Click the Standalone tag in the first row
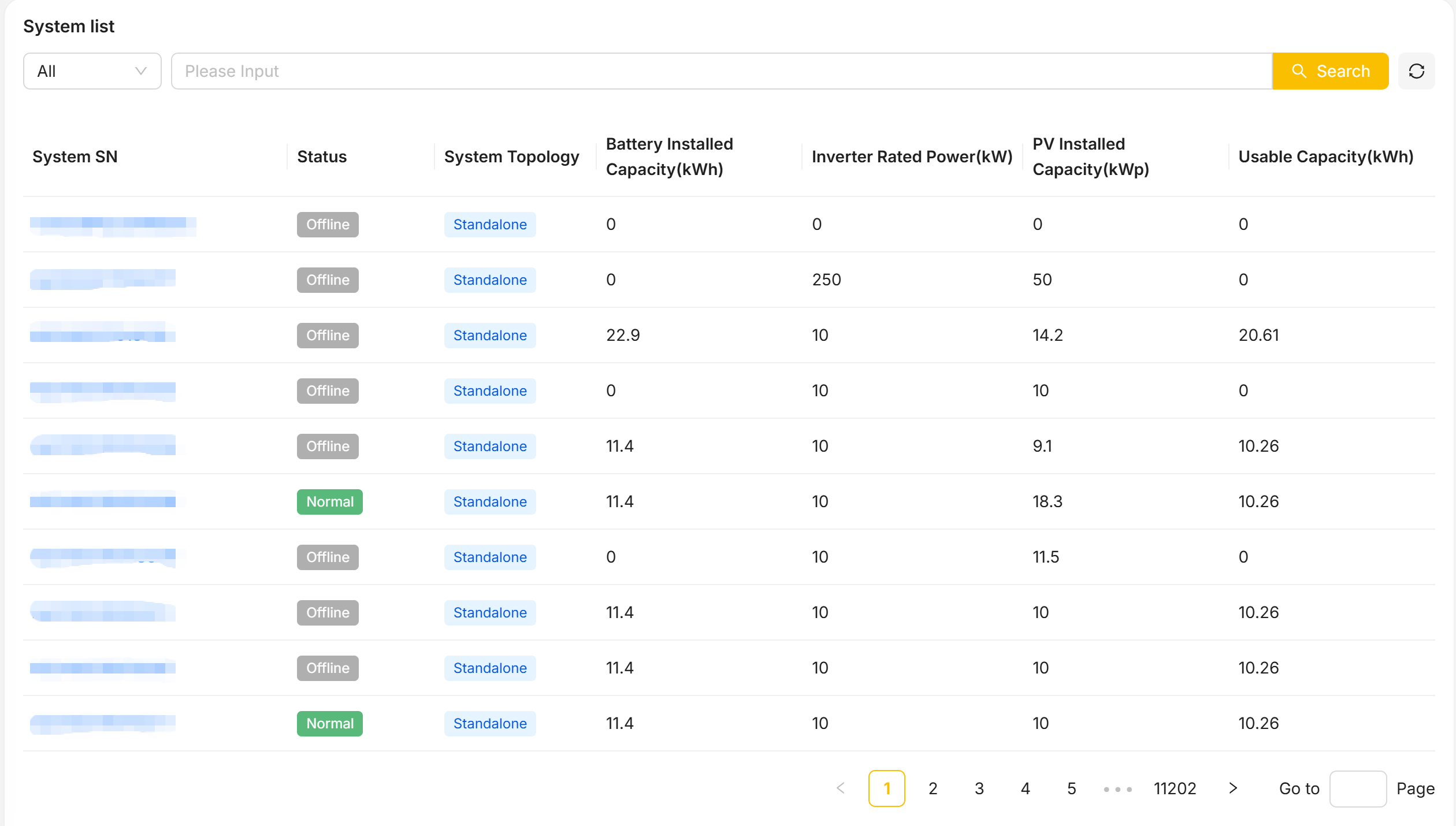The image size is (1456, 826). point(490,224)
